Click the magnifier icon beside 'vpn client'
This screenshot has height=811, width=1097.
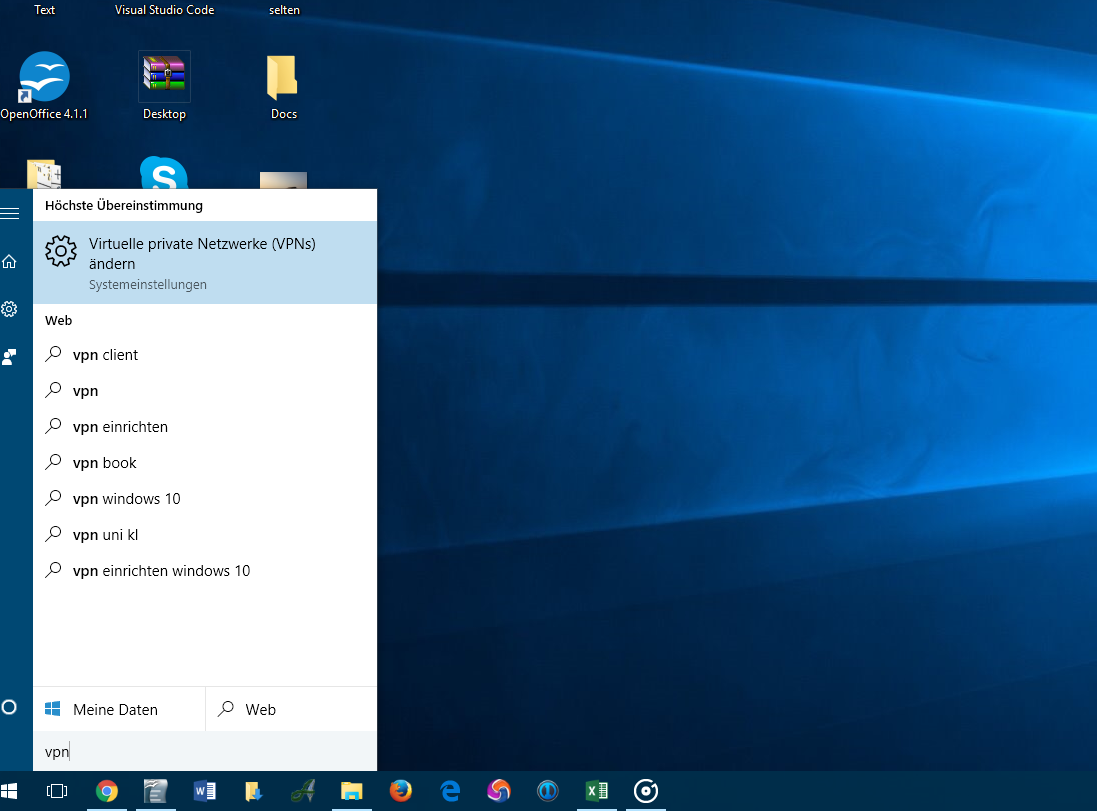pos(53,354)
